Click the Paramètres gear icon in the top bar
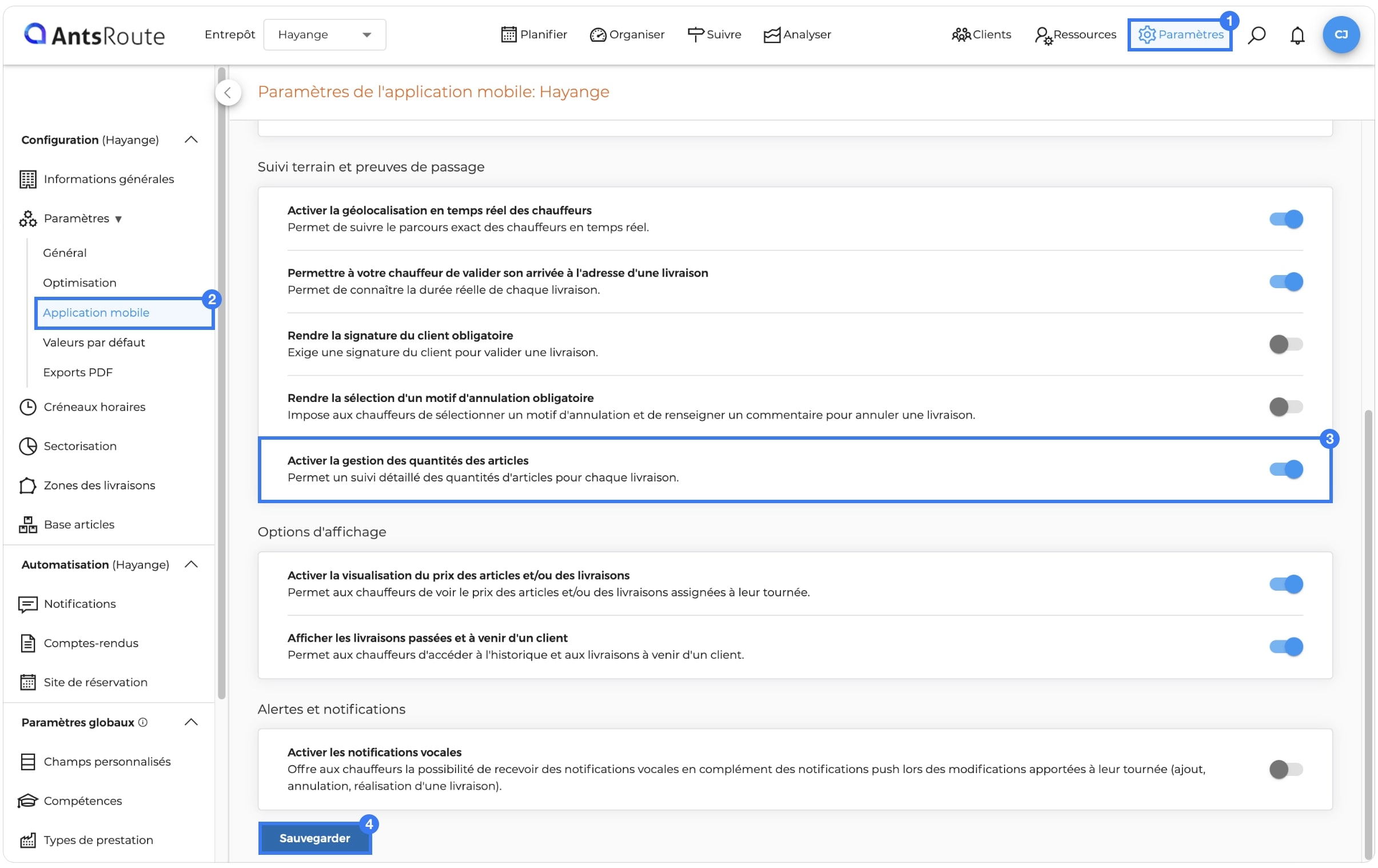The width and height of the screenshot is (1378, 868). (x=1147, y=35)
